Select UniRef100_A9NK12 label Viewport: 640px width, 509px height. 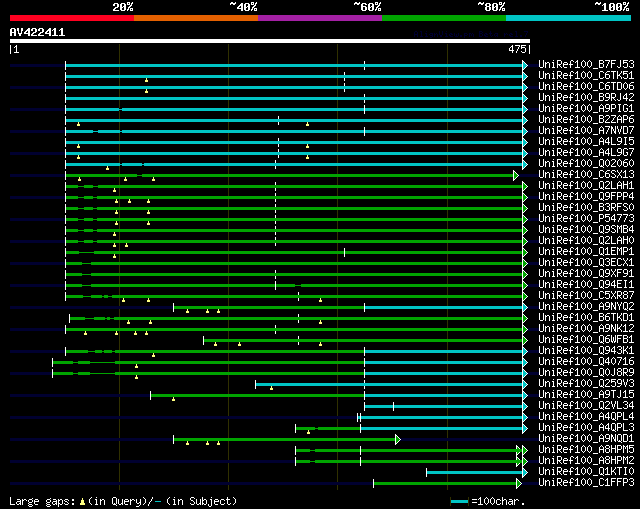pyautogui.click(x=586, y=329)
